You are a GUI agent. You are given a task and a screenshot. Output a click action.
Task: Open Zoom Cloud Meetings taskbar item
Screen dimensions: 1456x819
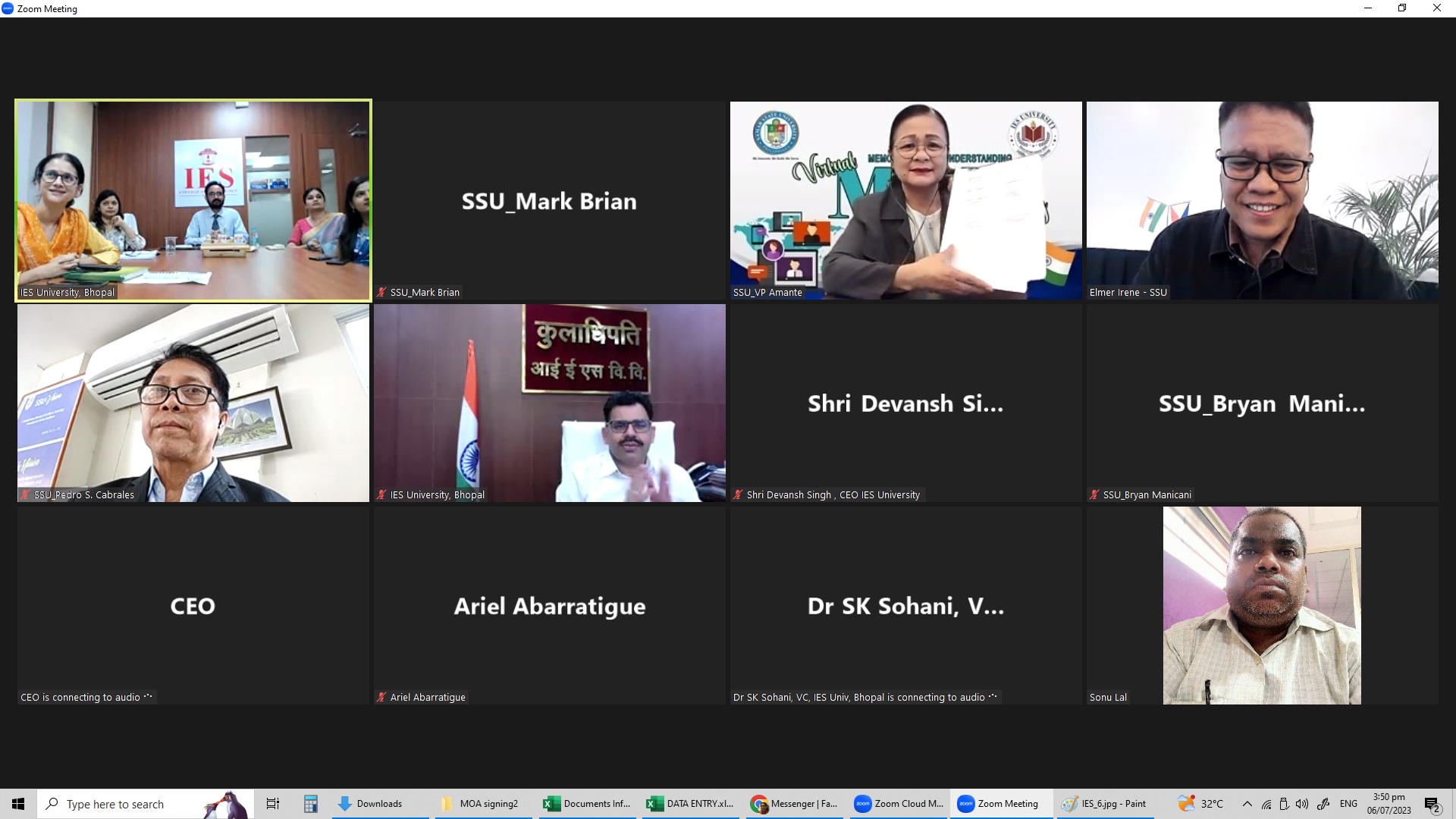pyautogui.click(x=899, y=804)
